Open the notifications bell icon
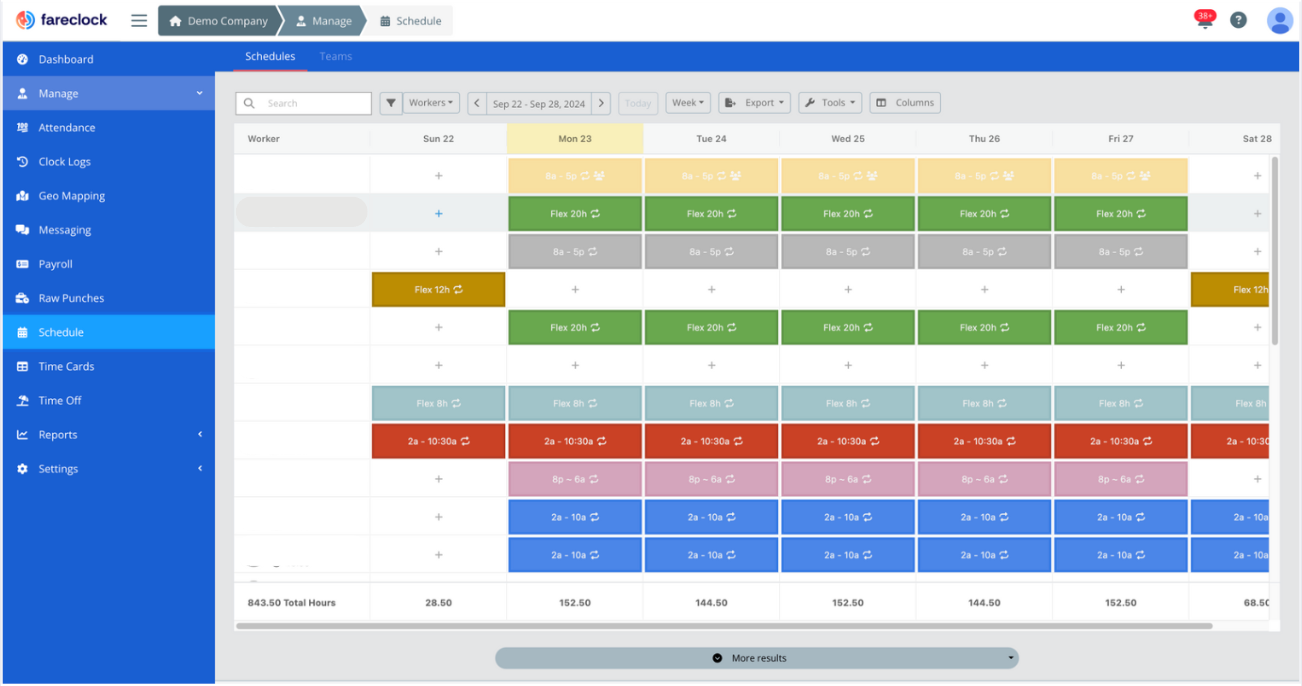The width and height of the screenshot is (1302, 686). pyautogui.click(x=1204, y=19)
